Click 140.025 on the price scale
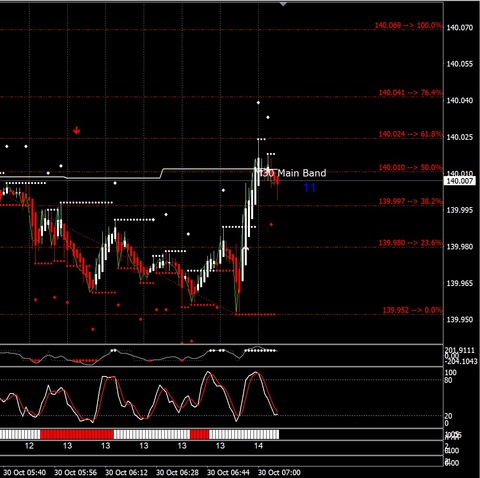This screenshot has height=478, width=480. tap(460, 137)
